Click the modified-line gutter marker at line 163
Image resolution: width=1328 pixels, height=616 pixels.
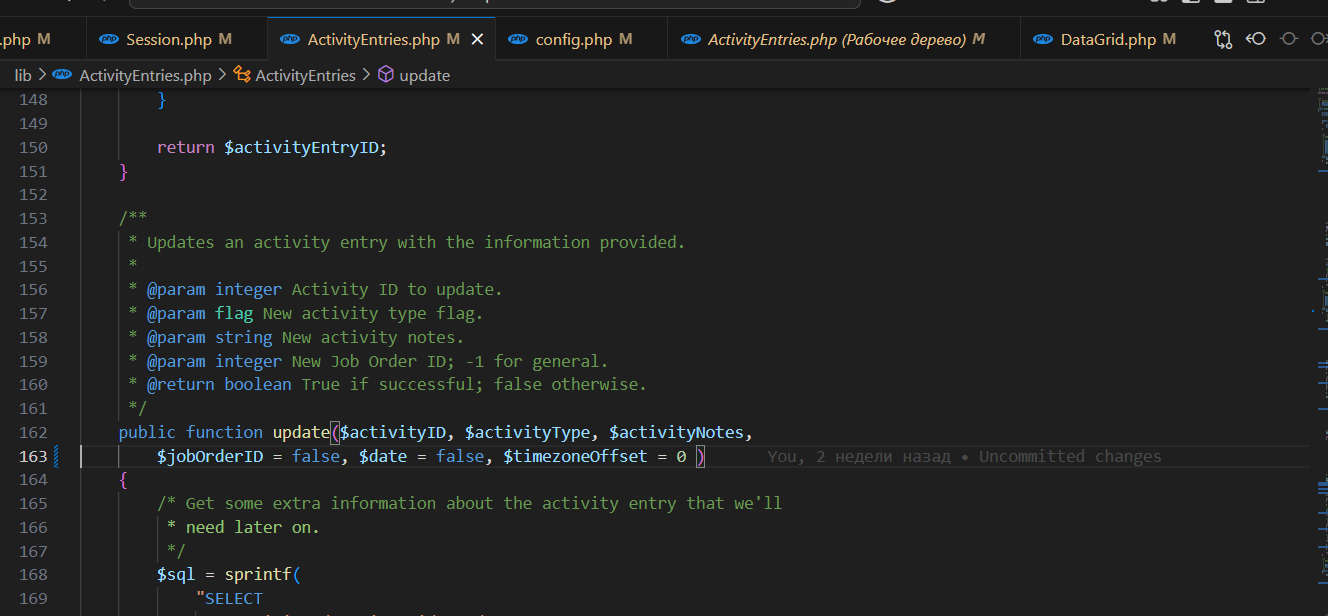pos(56,457)
